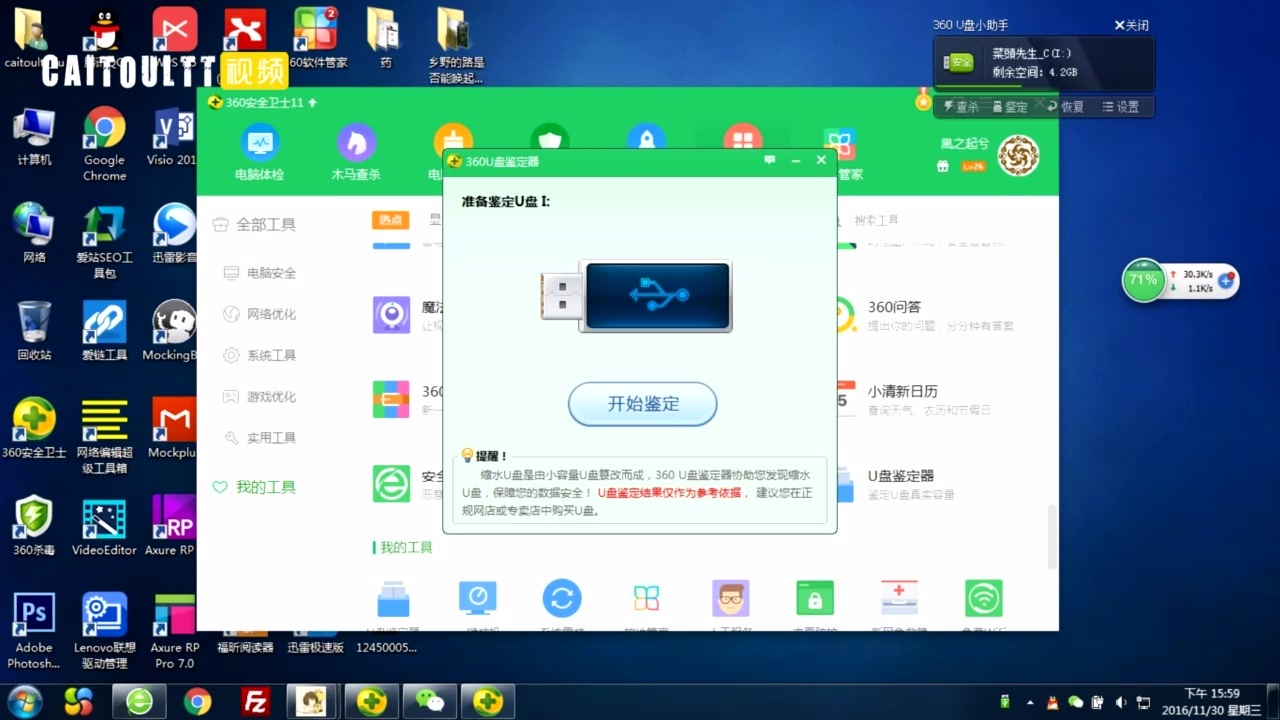Open the 360问答 tool
This screenshot has width=1280, height=720.
point(925,315)
